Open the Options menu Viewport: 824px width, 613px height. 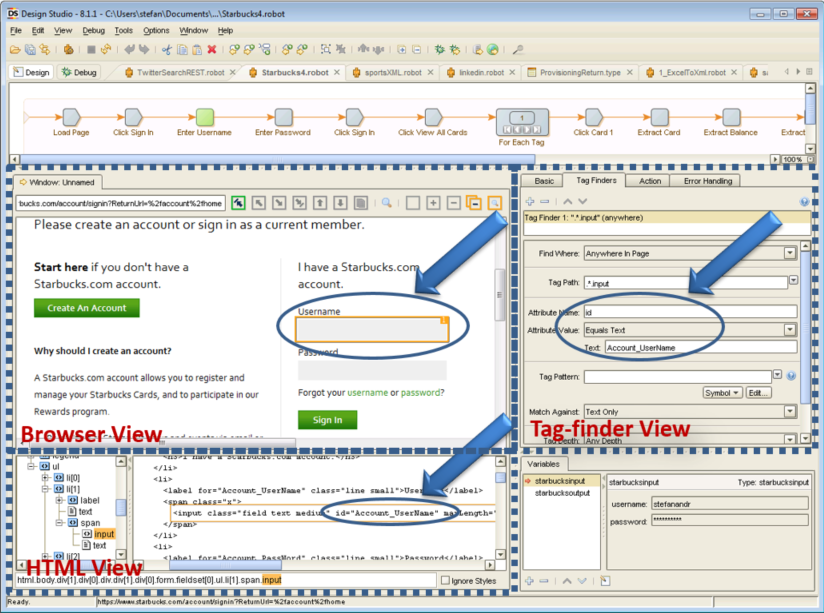pos(156,30)
